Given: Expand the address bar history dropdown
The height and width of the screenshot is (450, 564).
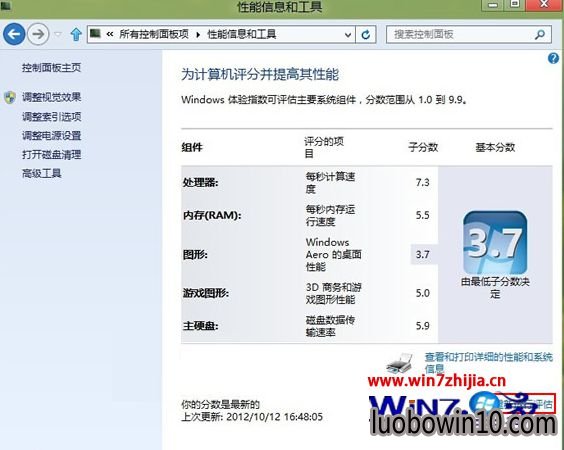Looking at the screenshot, I should click(347, 35).
